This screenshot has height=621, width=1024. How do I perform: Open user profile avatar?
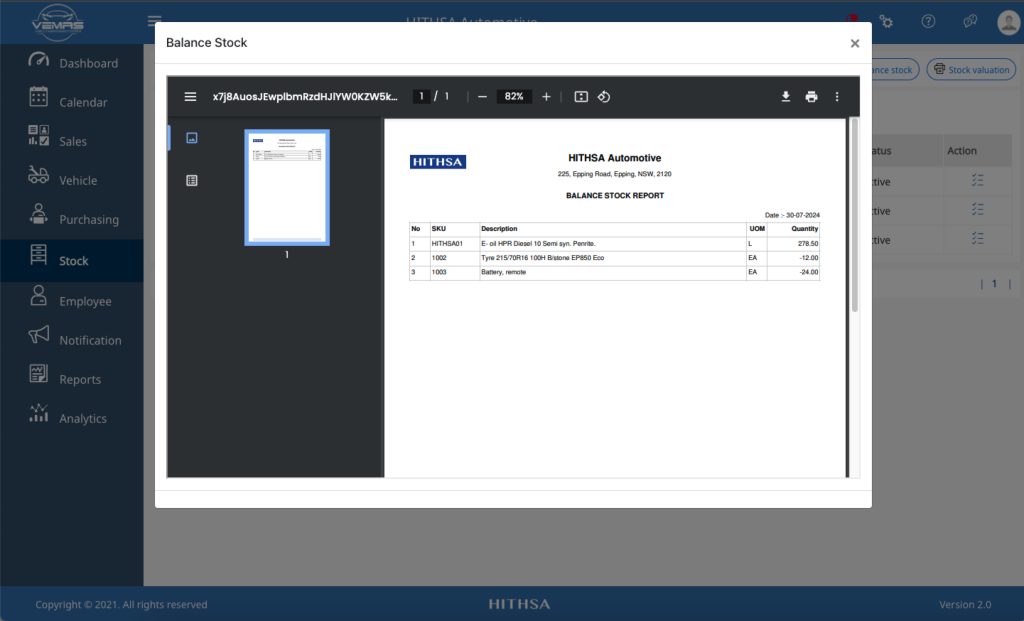pos(1009,22)
